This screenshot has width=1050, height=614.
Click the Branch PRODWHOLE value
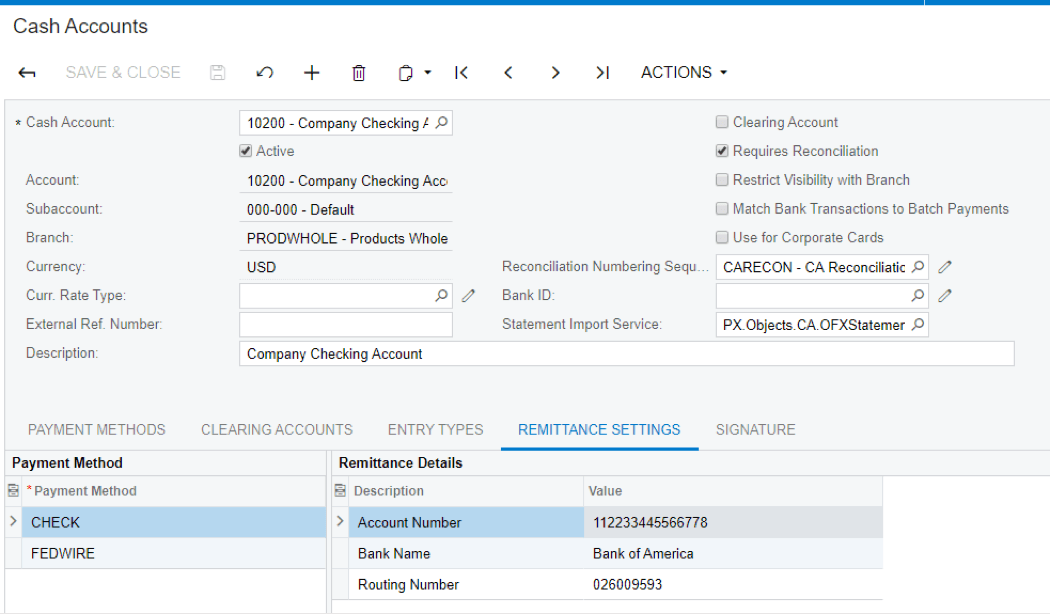click(x=346, y=238)
